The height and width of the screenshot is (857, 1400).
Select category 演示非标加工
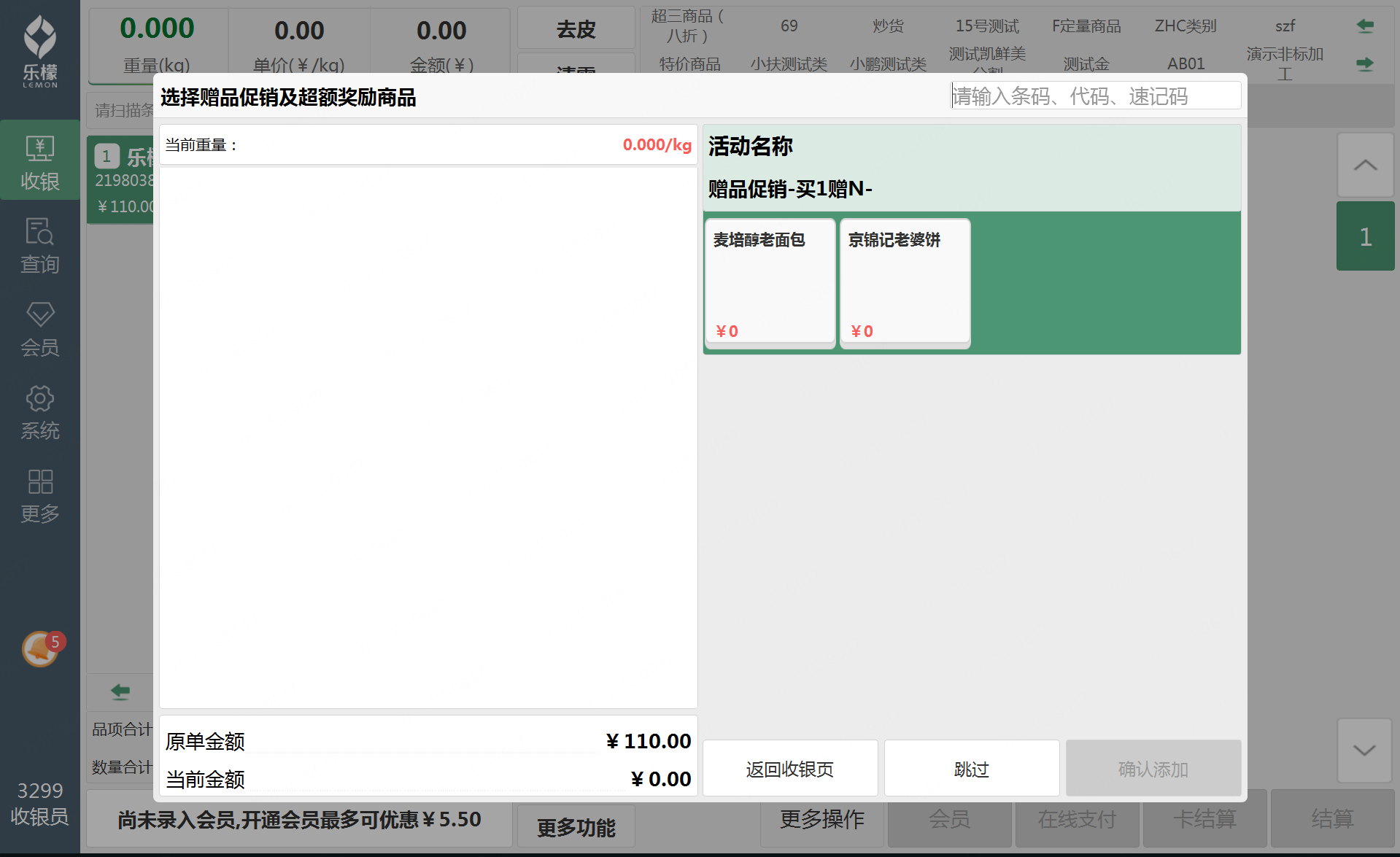click(x=1285, y=63)
